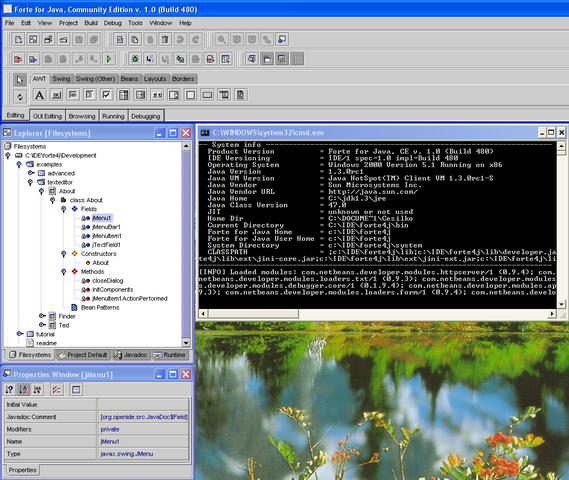Select the Bean Patterns node
The image size is (569, 480).
pyautogui.click(x=100, y=307)
